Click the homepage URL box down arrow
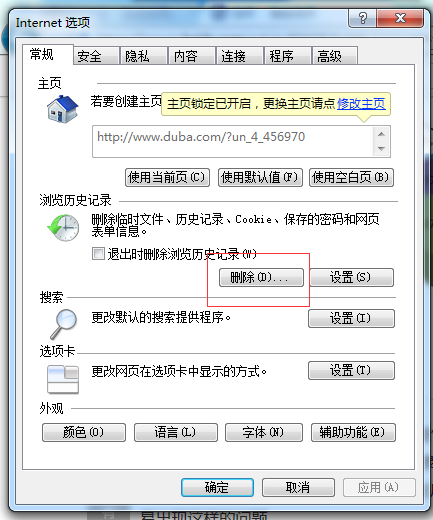Image resolution: width=433 pixels, height=520 pixels. [x=381, y=149]
